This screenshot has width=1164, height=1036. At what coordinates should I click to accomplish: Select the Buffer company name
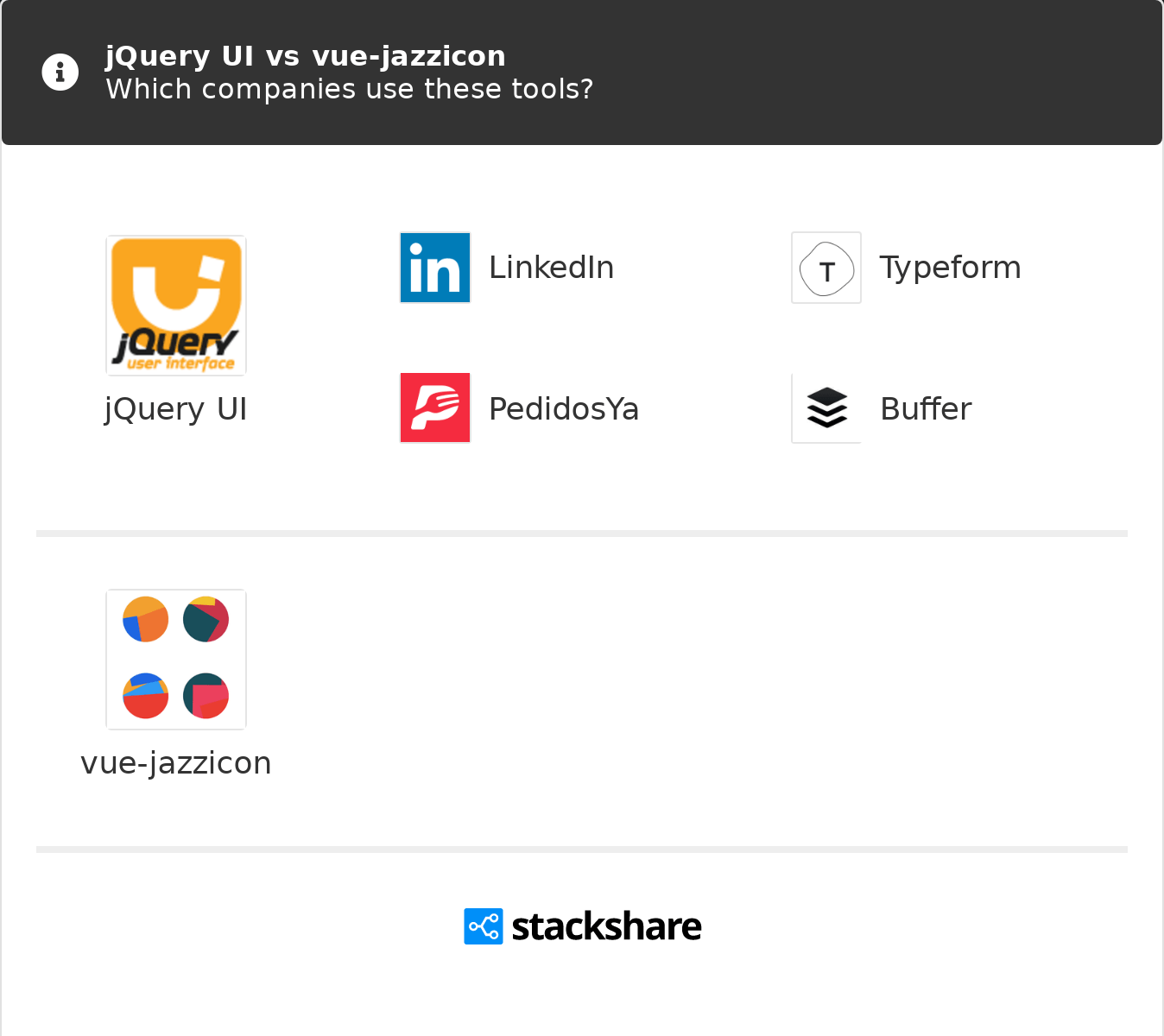[x=926, y=408]
